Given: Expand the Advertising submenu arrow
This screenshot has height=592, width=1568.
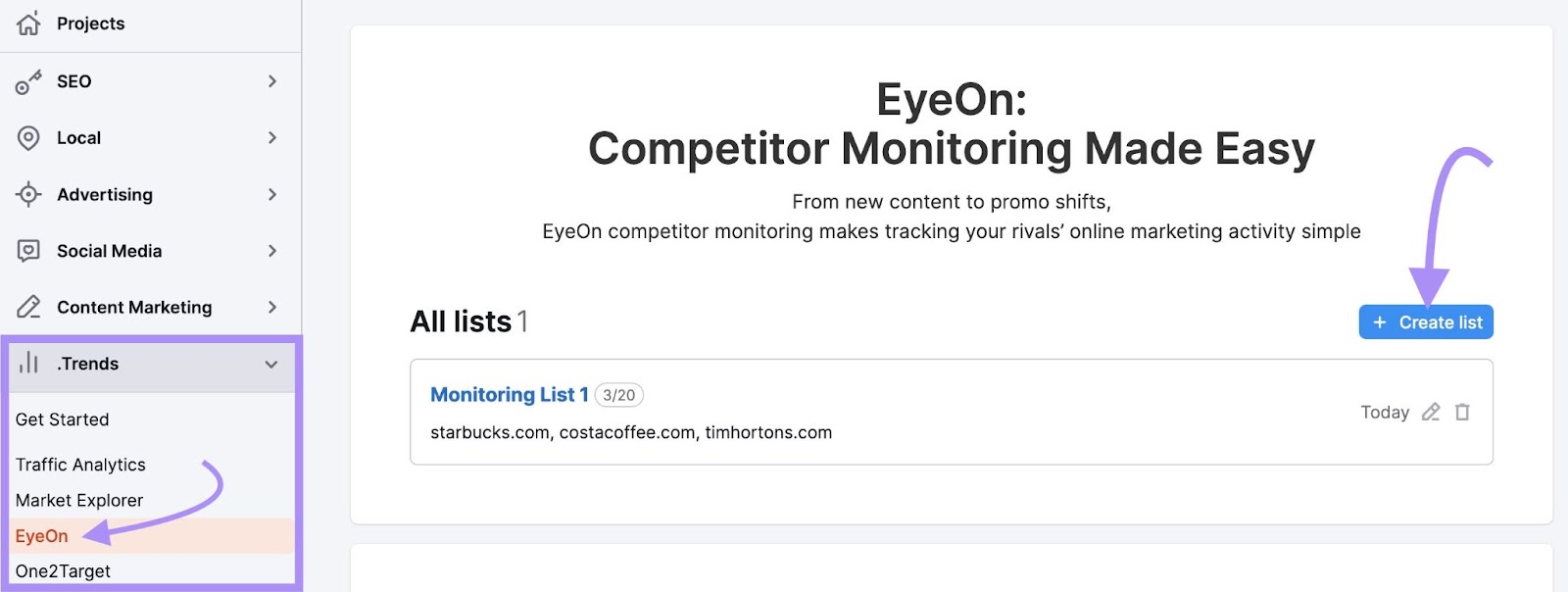Looking at the screenshot, I should click(271, 194).
